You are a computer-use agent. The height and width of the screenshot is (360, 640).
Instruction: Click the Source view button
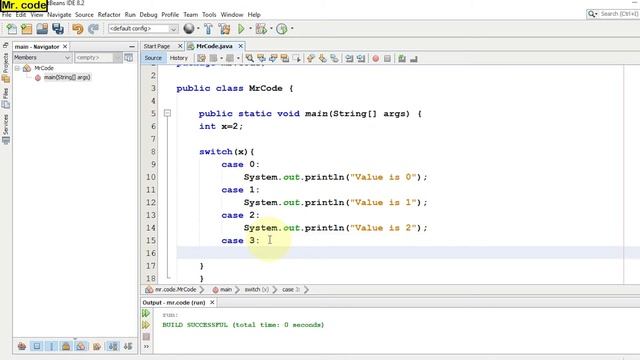click(x=153, y=58)
